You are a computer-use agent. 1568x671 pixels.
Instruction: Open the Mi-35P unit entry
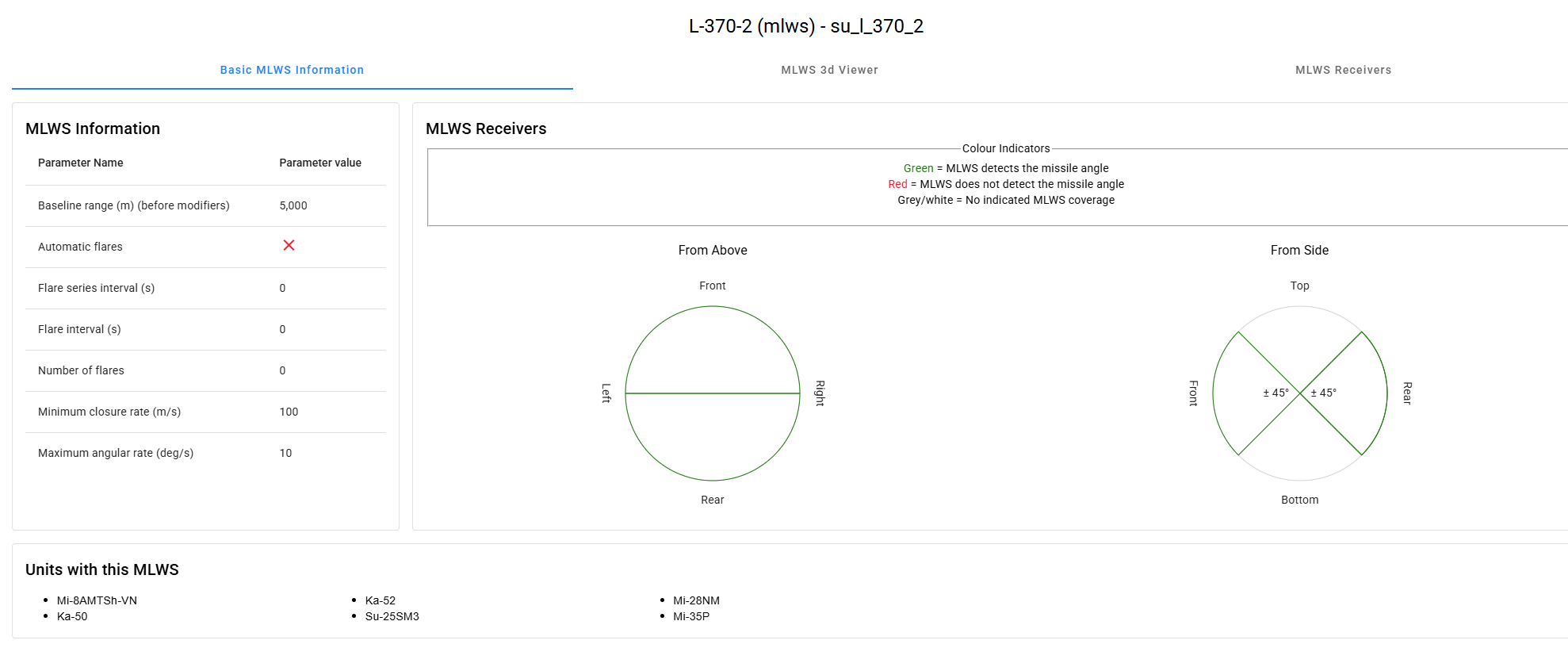point(691,616)
